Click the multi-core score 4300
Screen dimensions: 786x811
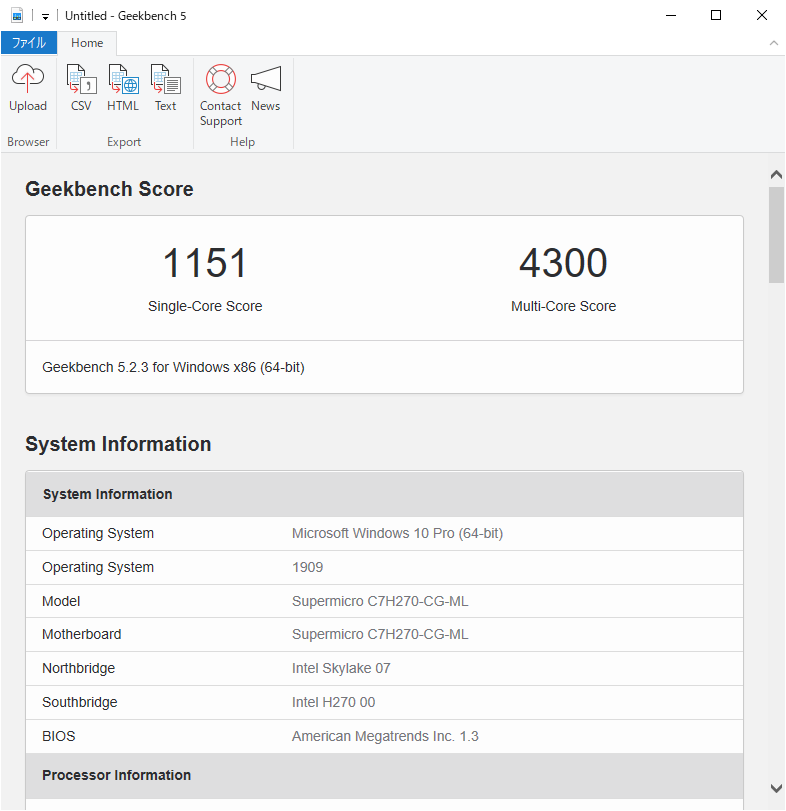point(563,263)
